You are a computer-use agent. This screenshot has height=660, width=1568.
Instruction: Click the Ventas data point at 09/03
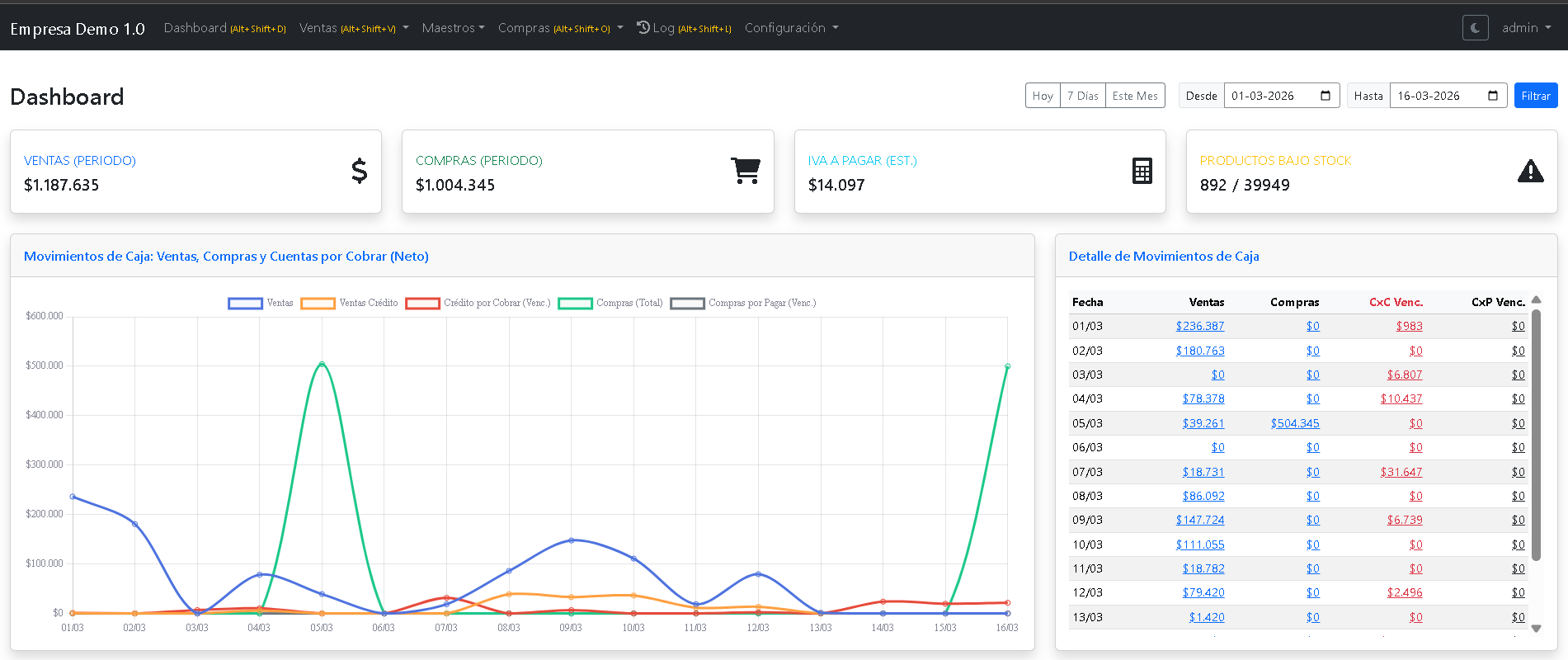pos(572,540)
